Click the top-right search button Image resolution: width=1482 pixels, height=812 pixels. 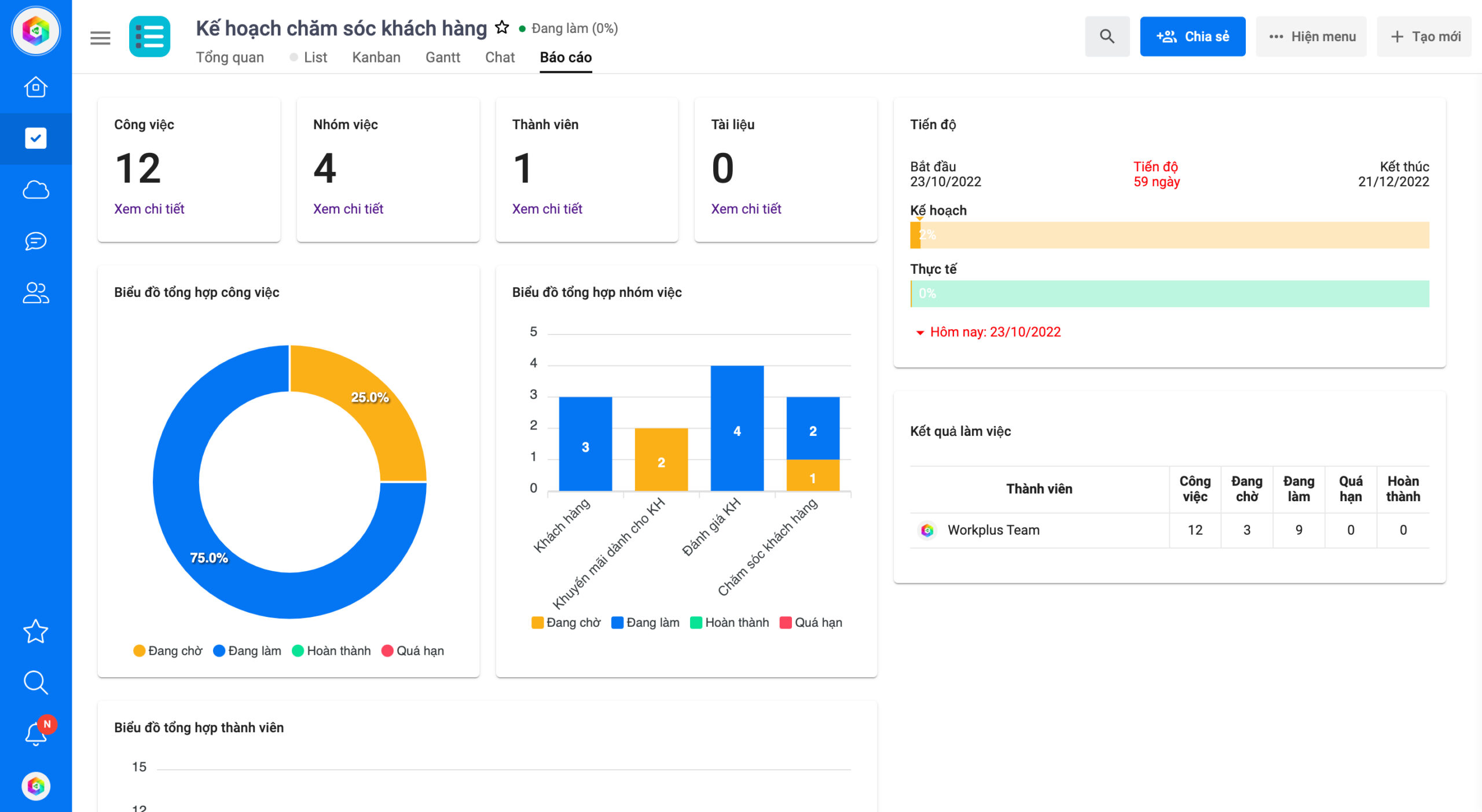pos(1107,36)
